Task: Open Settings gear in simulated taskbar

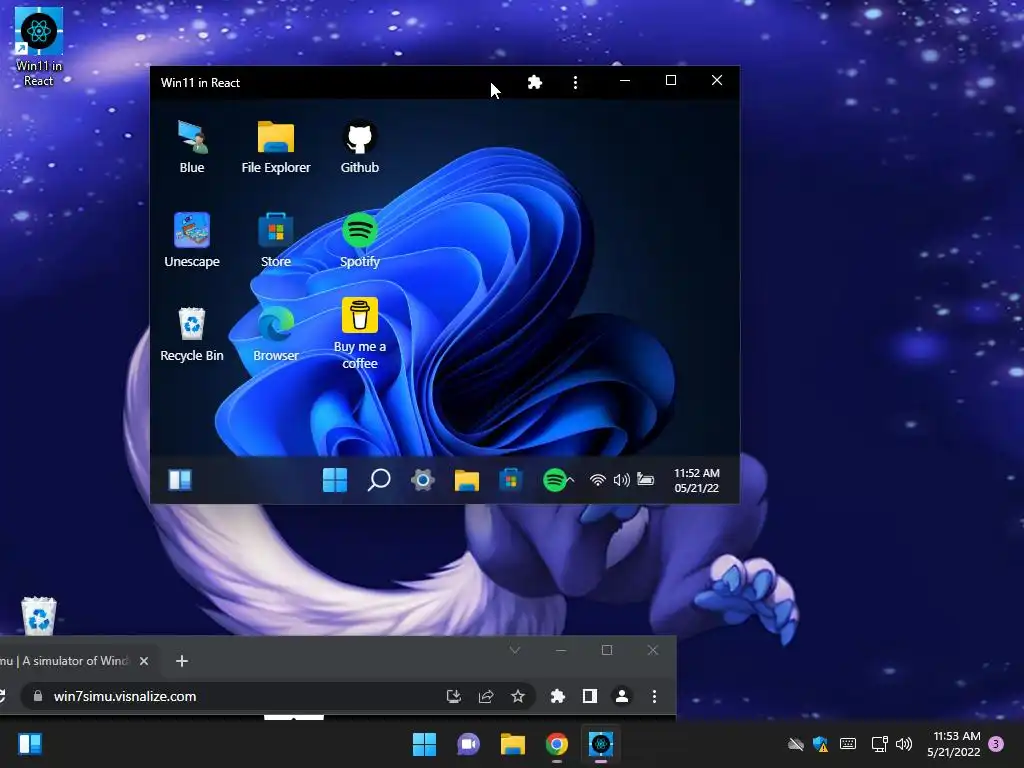Action: [423, 480]
